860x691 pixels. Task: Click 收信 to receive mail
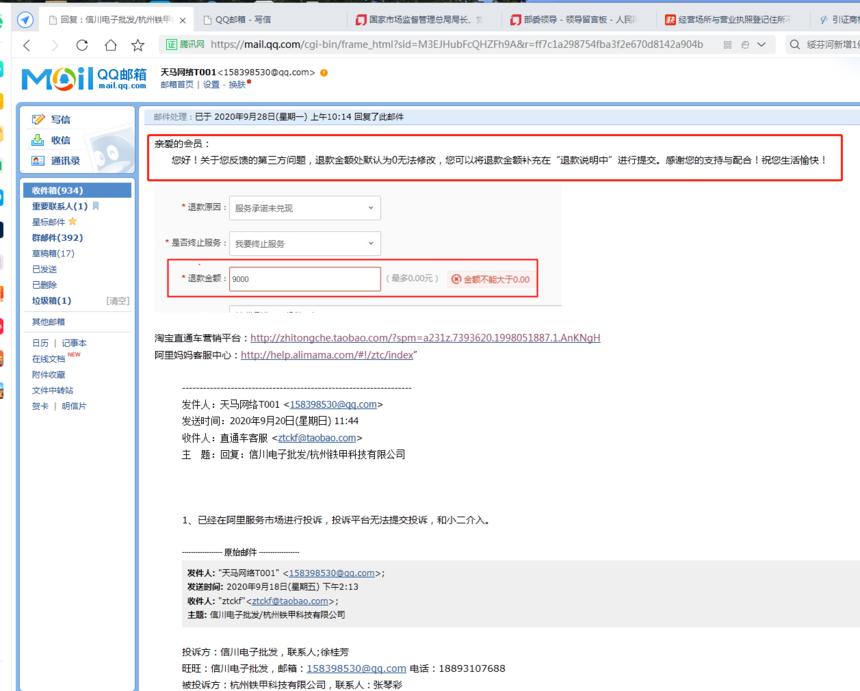[60, 140]
